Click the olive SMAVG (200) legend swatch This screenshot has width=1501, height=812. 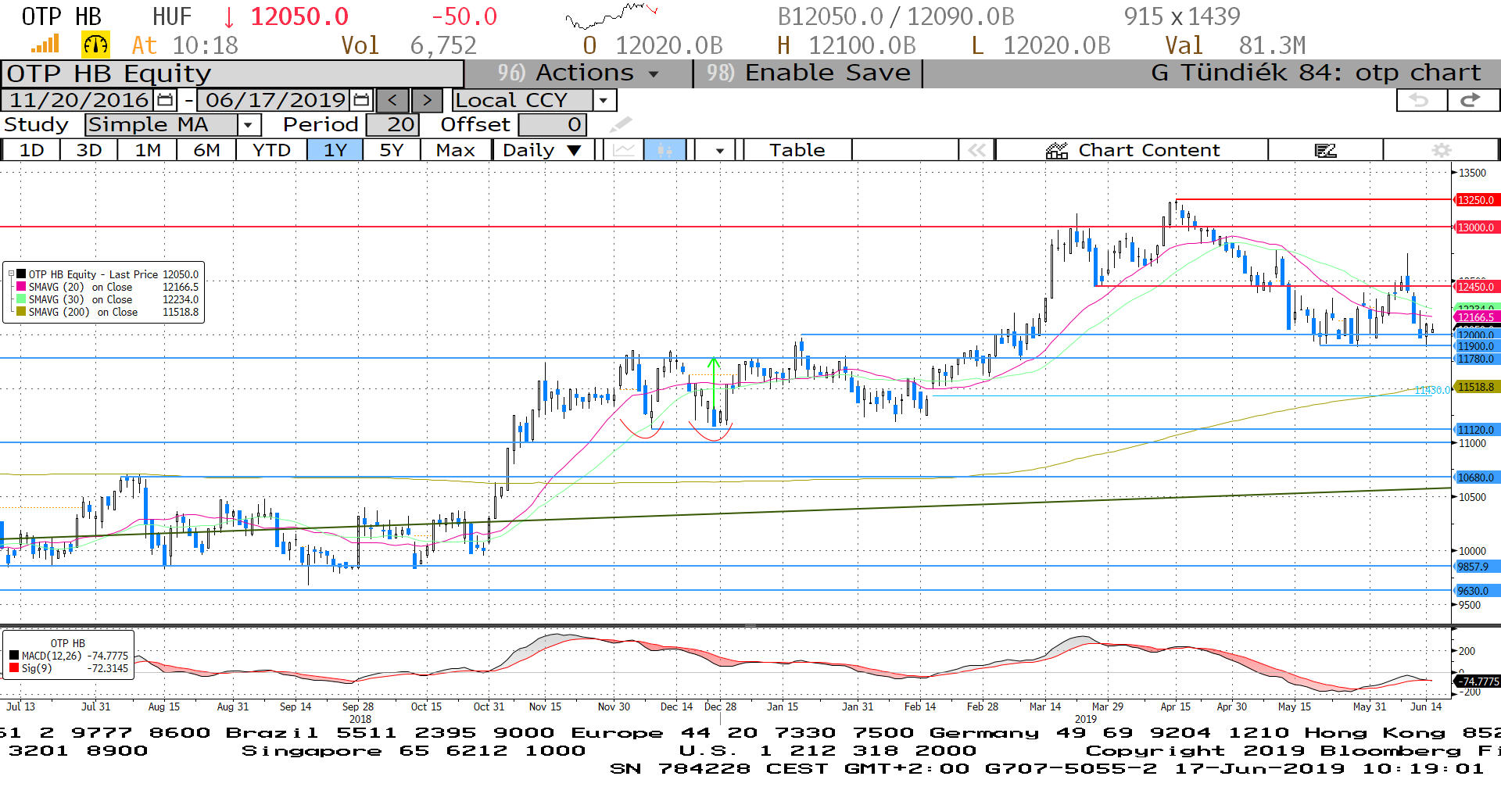22,312
